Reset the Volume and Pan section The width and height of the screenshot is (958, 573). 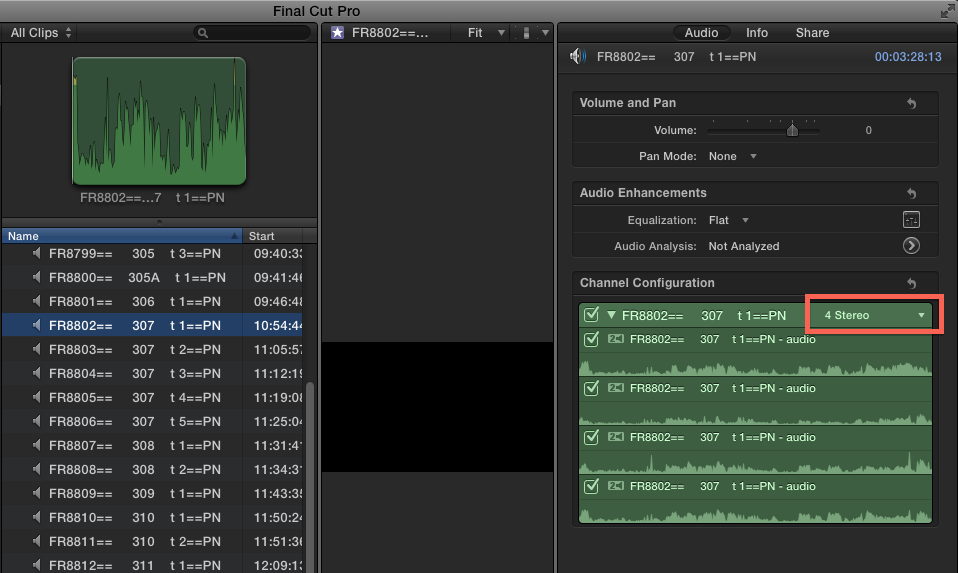[911, 103]
